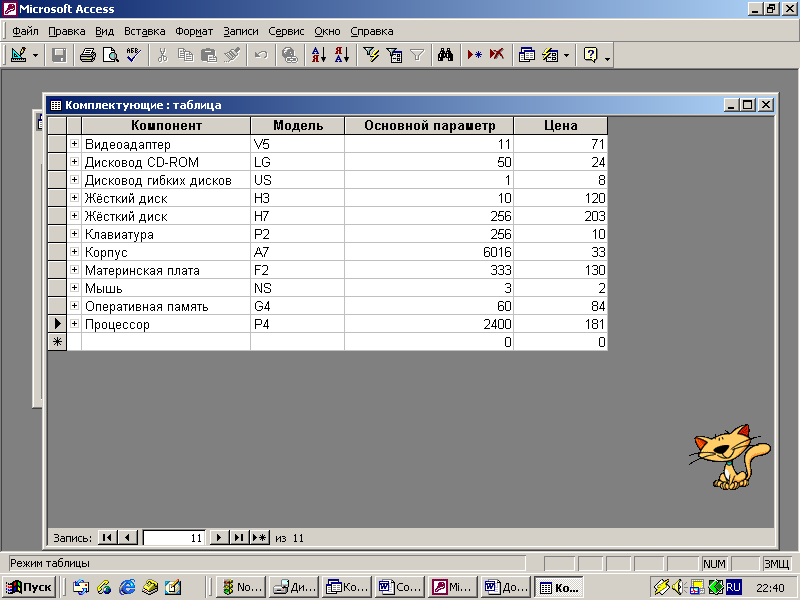The width and height of the screenshot is (800, 600).
Task: Click the Оперативная память cell
Action: click(x=166, y=306)
